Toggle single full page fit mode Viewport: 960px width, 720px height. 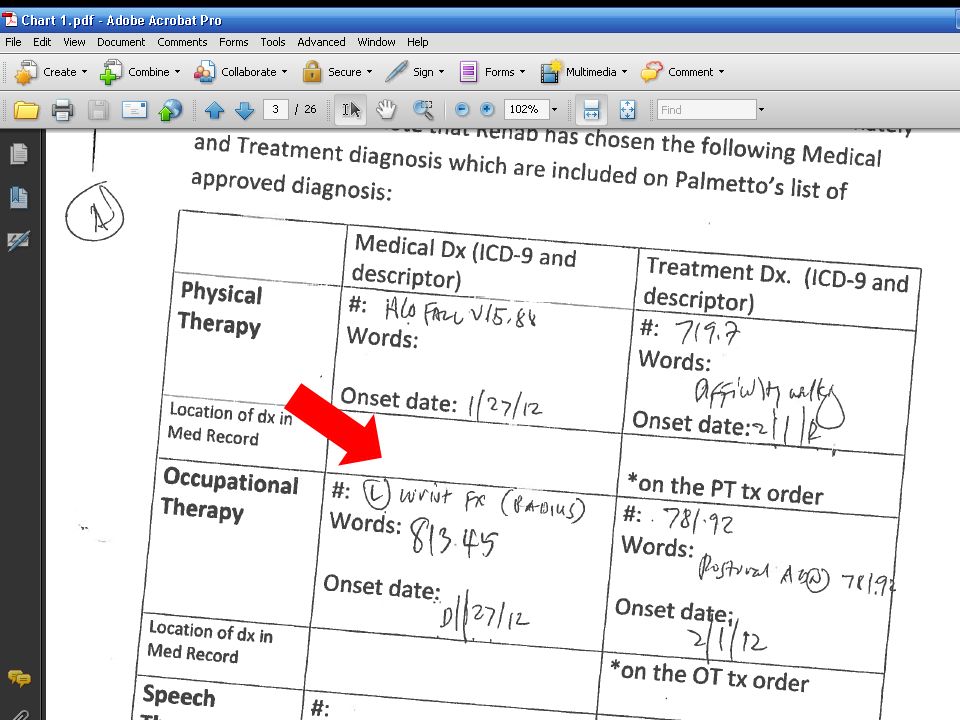click(x=628, y=110)
